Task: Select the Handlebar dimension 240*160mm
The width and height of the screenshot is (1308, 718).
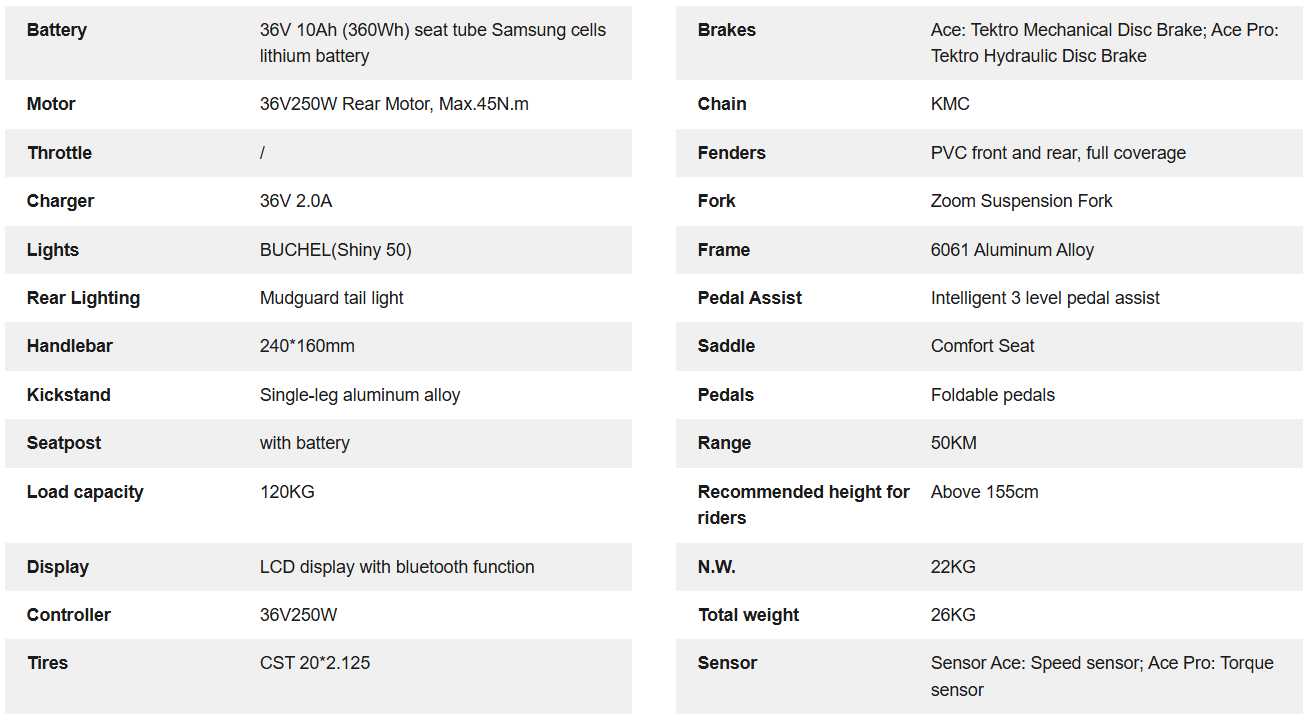Action: coord(307,346)
